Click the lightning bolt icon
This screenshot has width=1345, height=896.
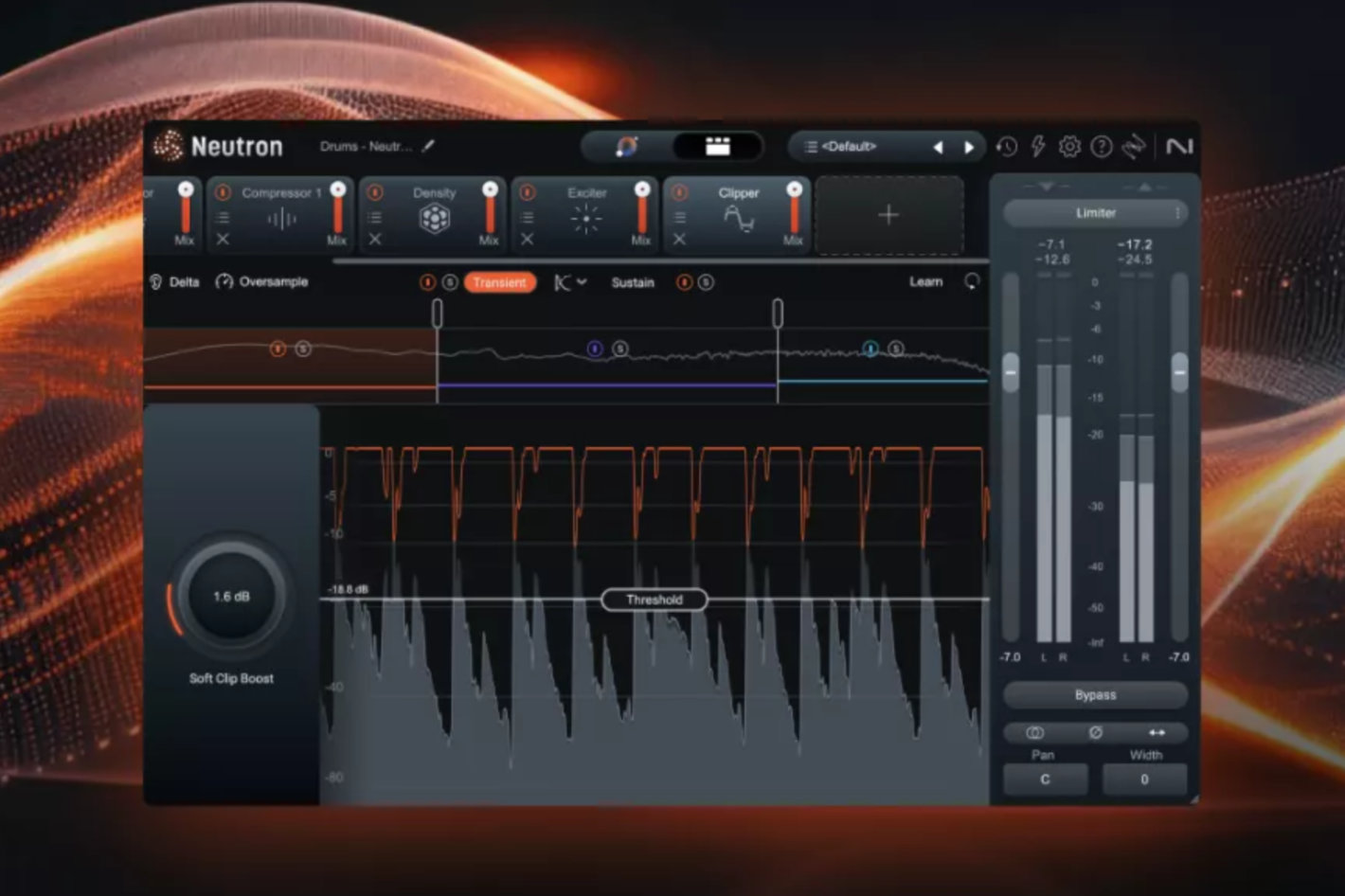[x=1038, y=147]
